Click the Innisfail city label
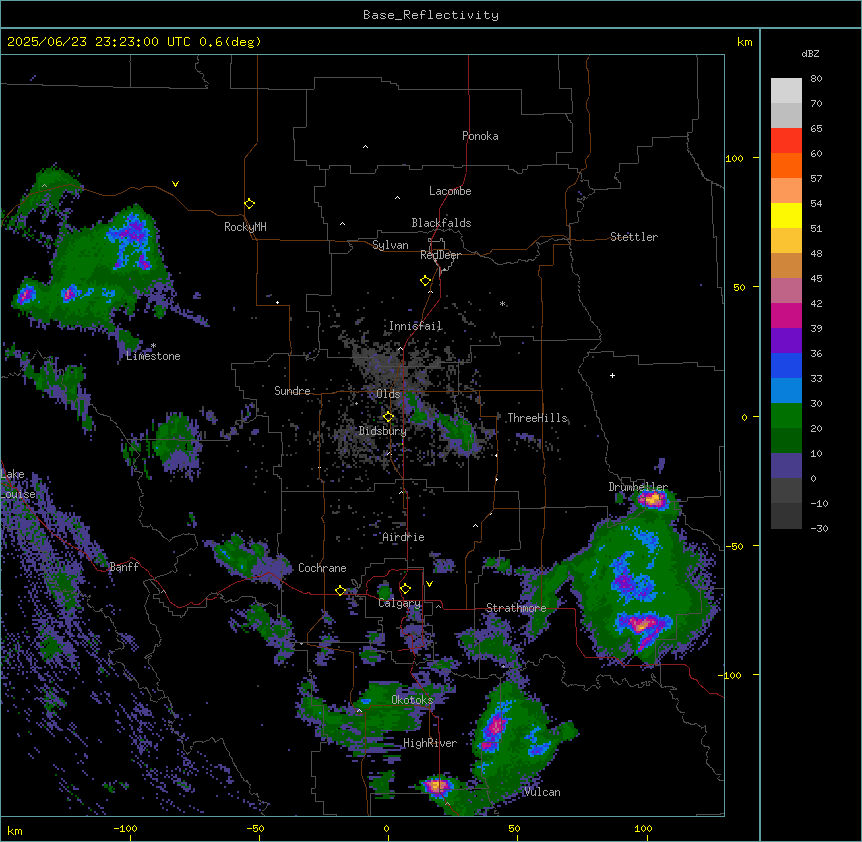 (x=416, y=326)
